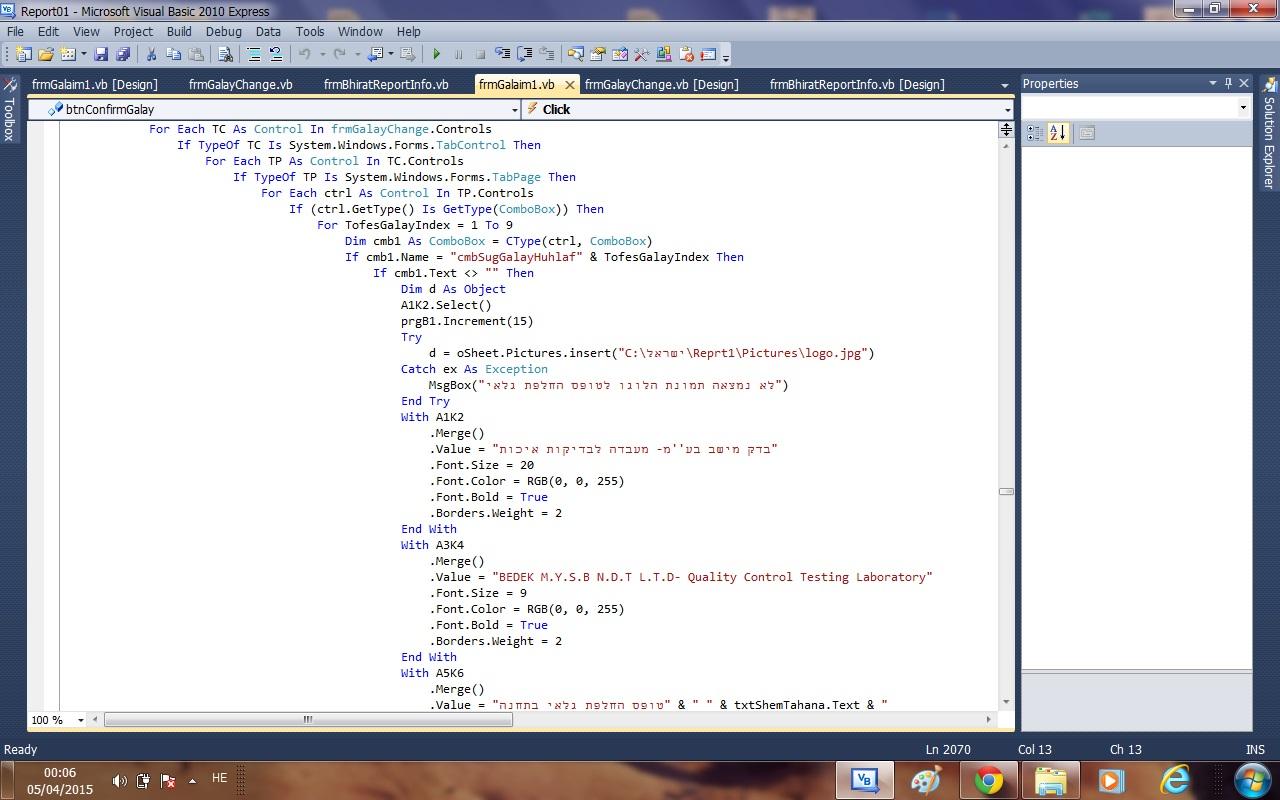This screenshot has height=800, width=1280.
Task: Click the Property Pages icon
Action: pos(1087,133)
